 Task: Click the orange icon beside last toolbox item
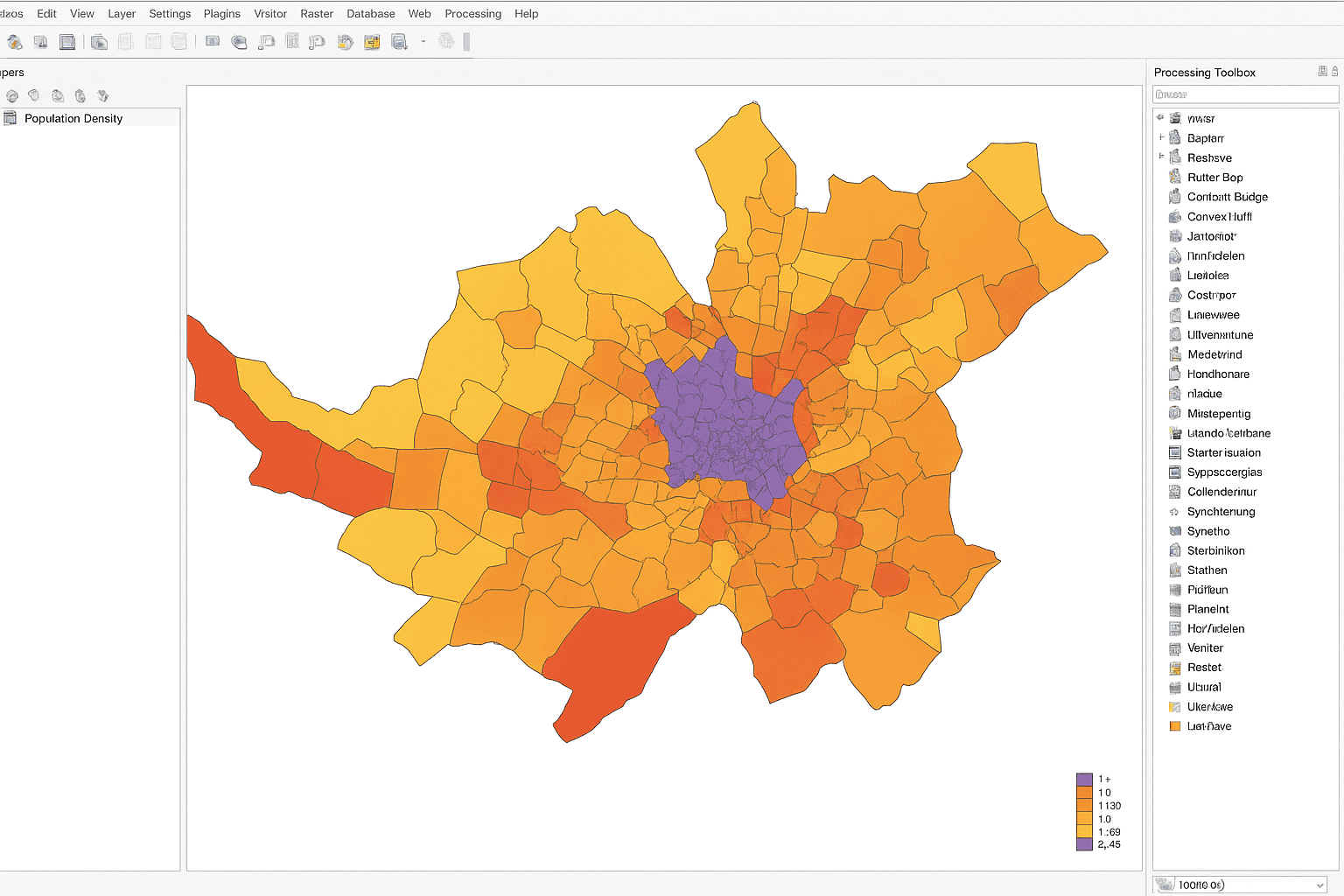1175,726
